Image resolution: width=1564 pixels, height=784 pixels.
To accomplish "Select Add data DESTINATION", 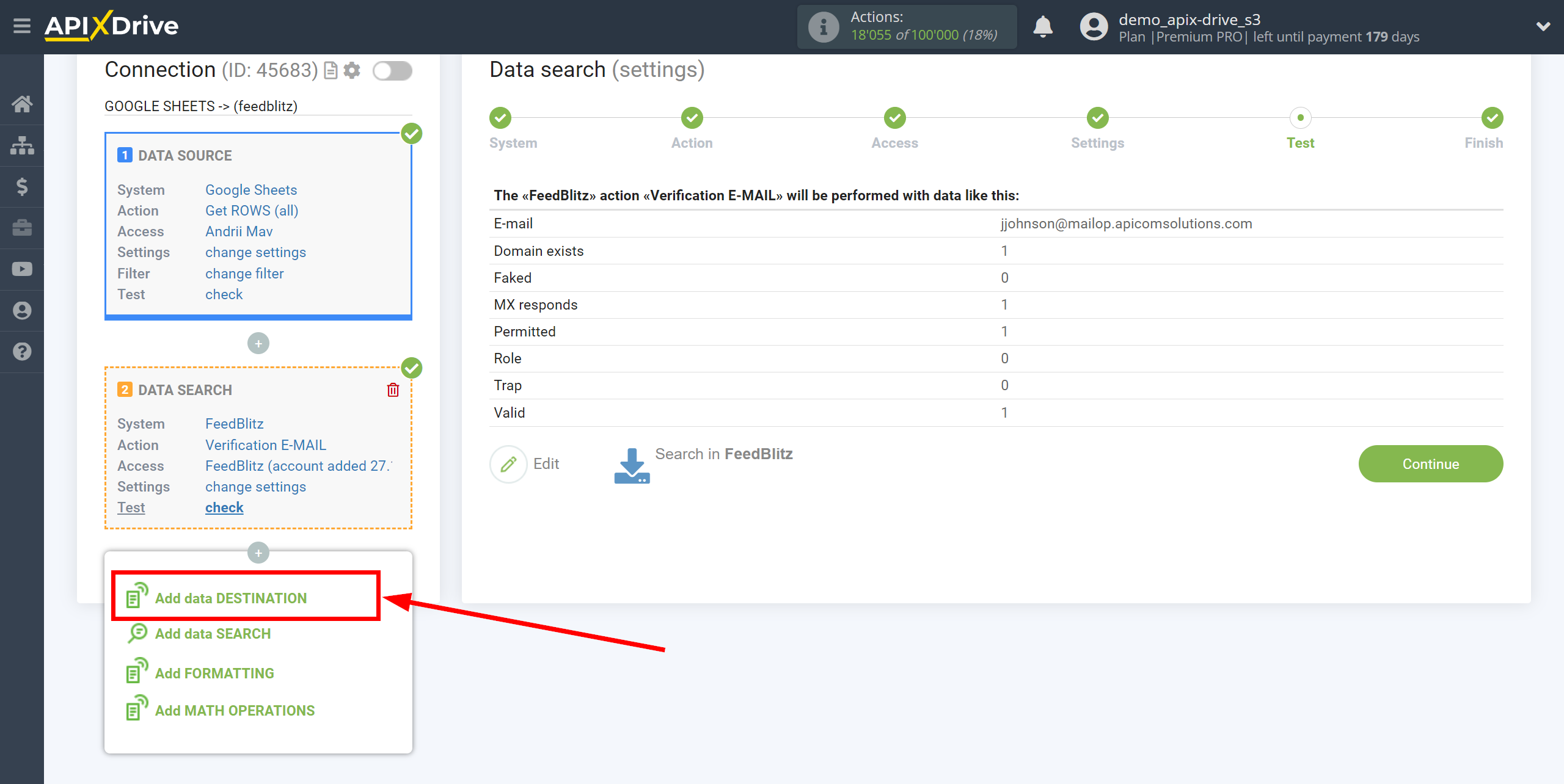I will pyautogui.click(x=231, y=598).
